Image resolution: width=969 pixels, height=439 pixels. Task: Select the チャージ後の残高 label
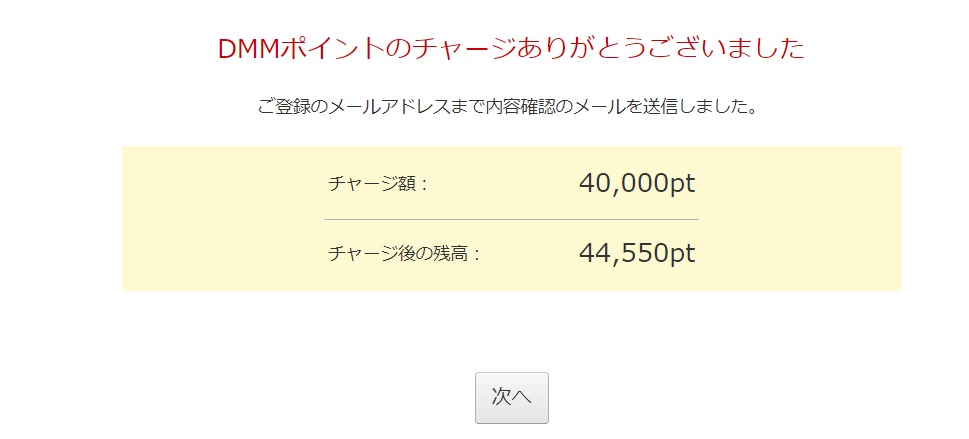point(405,254)
